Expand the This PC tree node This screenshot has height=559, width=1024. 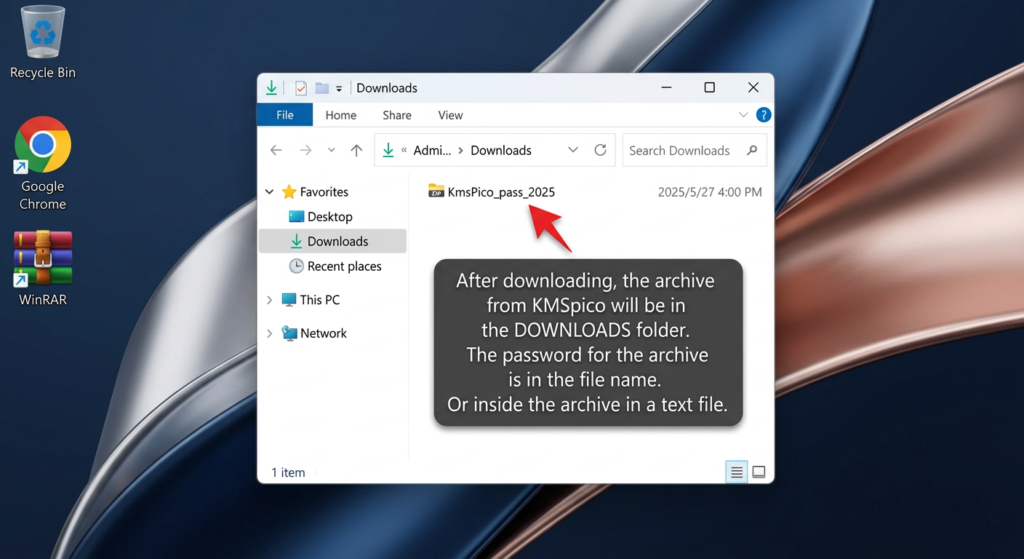[x=269, y=300]
